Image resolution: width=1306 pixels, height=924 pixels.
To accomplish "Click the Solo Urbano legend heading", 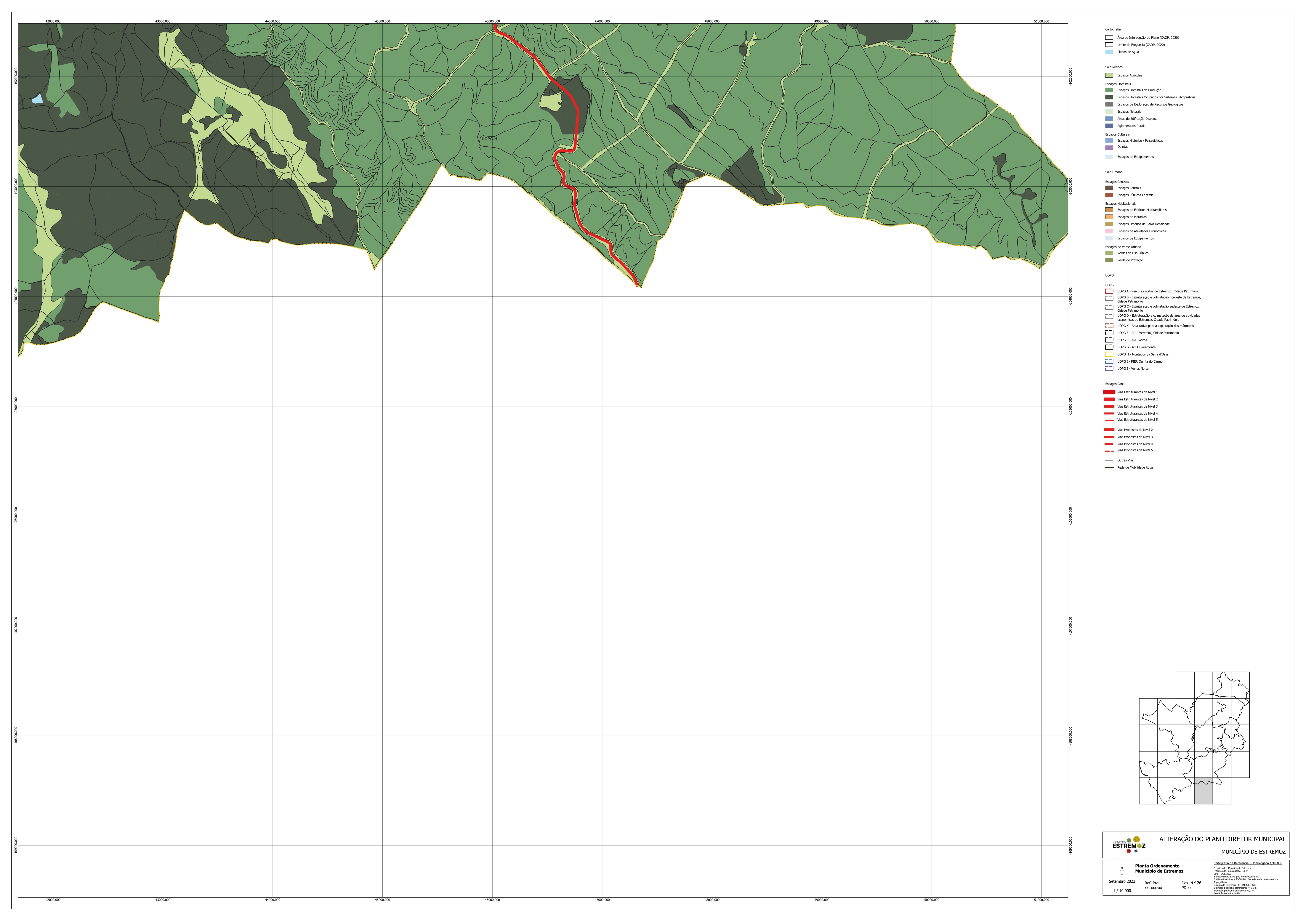I will point(1114,172).
